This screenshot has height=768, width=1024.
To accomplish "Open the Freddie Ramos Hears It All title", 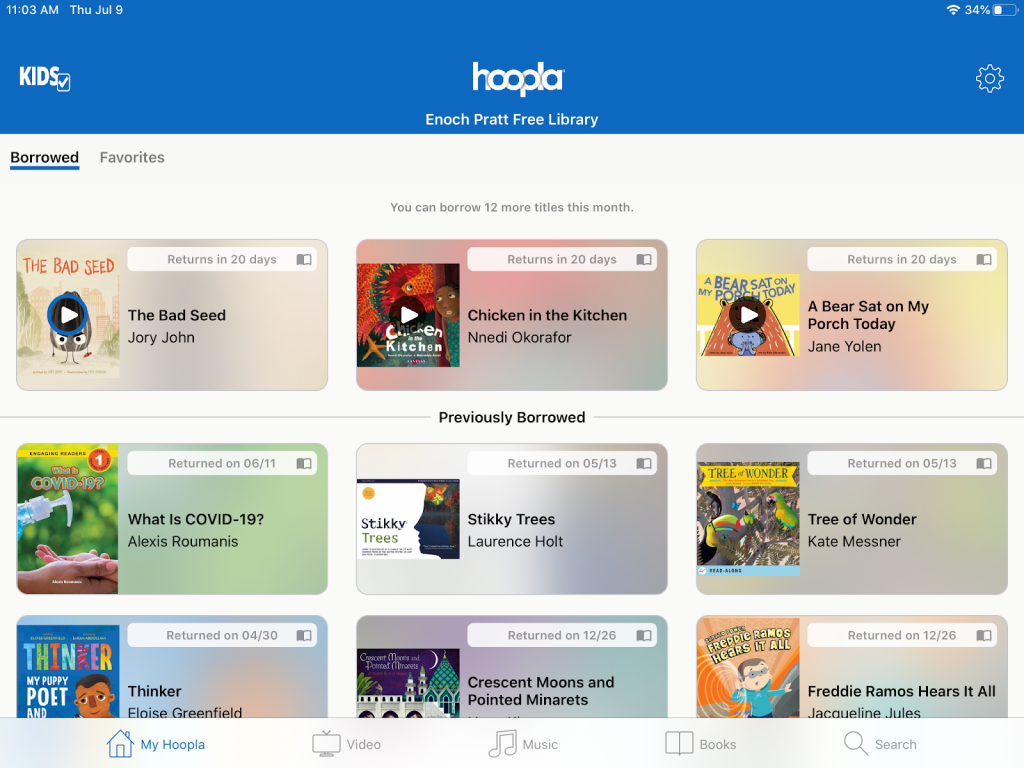I will 901,691.
